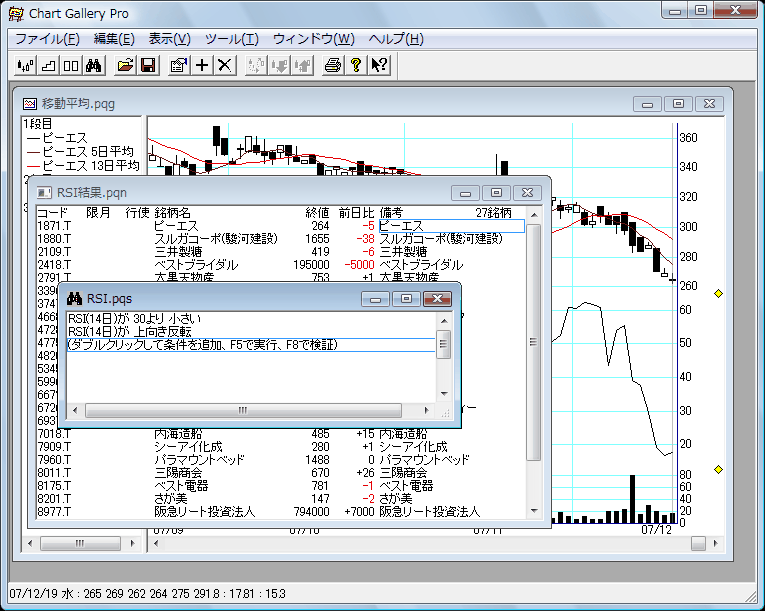
Task: Open properties via the toolbar icon
Action: tap(179, 65)
